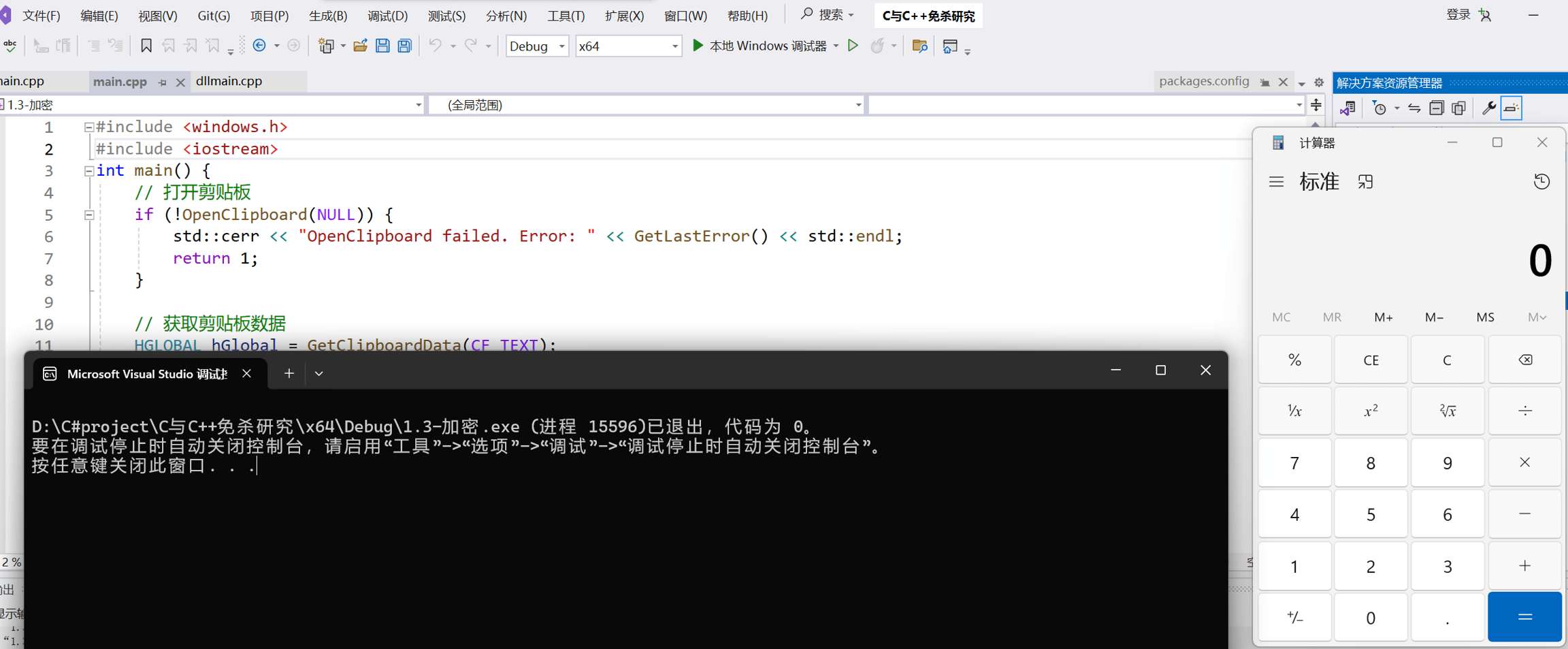Click Solution Explorer properties wrench icon
This screenshot has width=1568, height=649.
(1488, 108)
